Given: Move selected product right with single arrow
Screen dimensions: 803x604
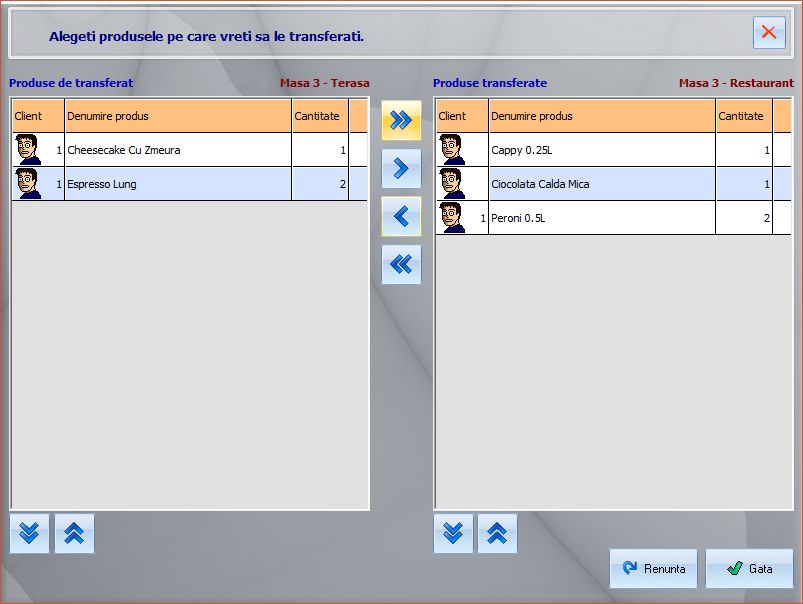Looking at the screenshot, I should click(401, 169).
